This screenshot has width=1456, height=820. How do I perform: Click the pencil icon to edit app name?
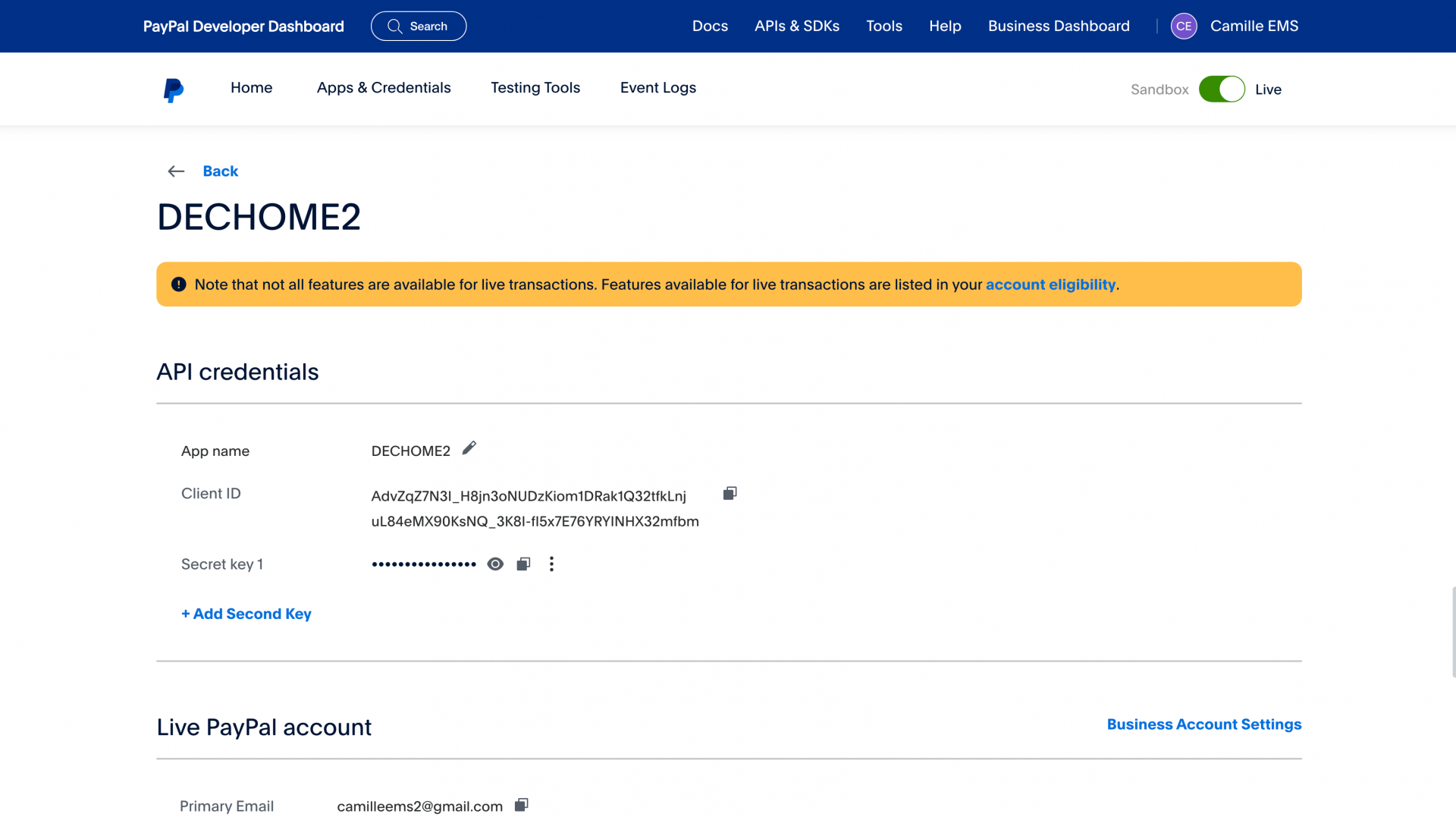coord(469,448)
